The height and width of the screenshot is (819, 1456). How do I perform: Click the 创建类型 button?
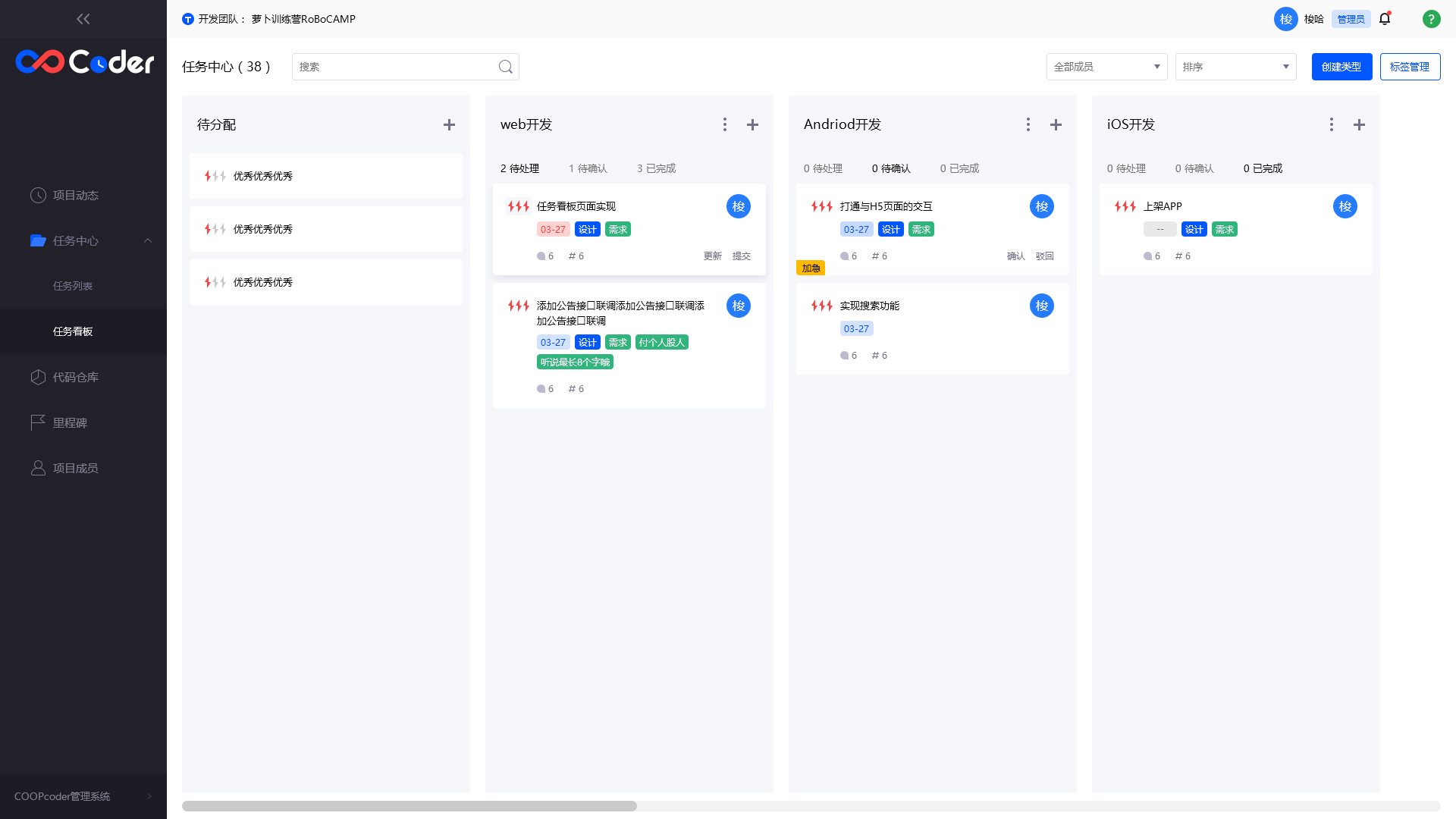coord(1341,67)
